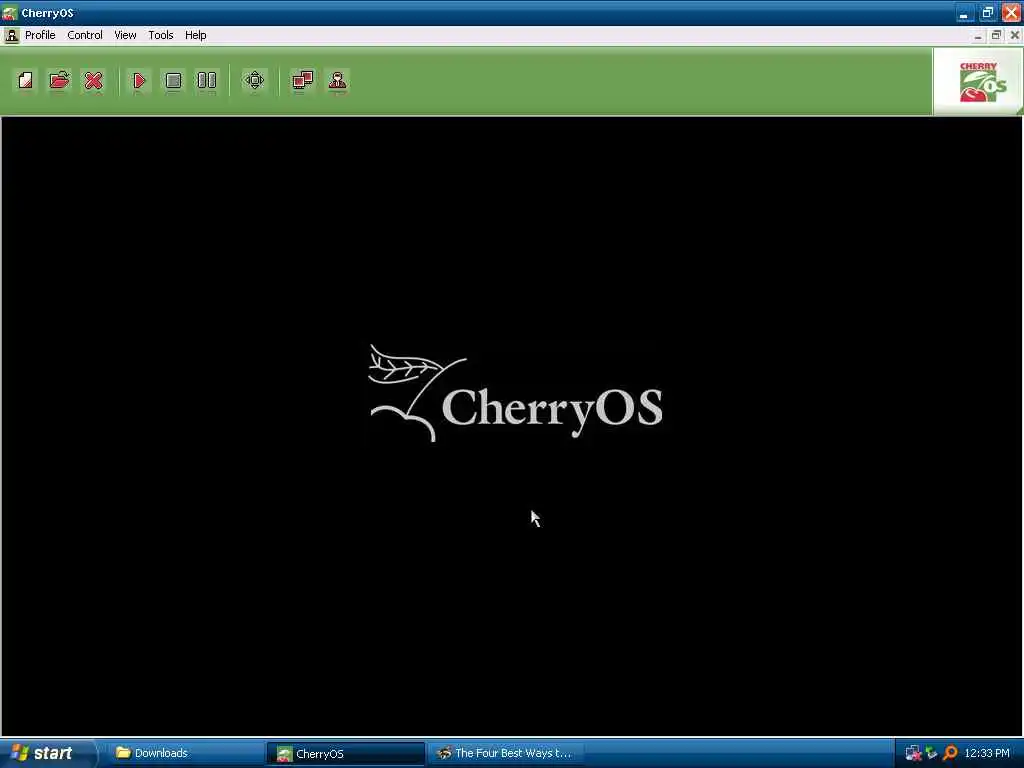The height and width of the screenshot is (768, 1024).
Task: Pause the emulator with the two-bar icon
Action: 207,80
